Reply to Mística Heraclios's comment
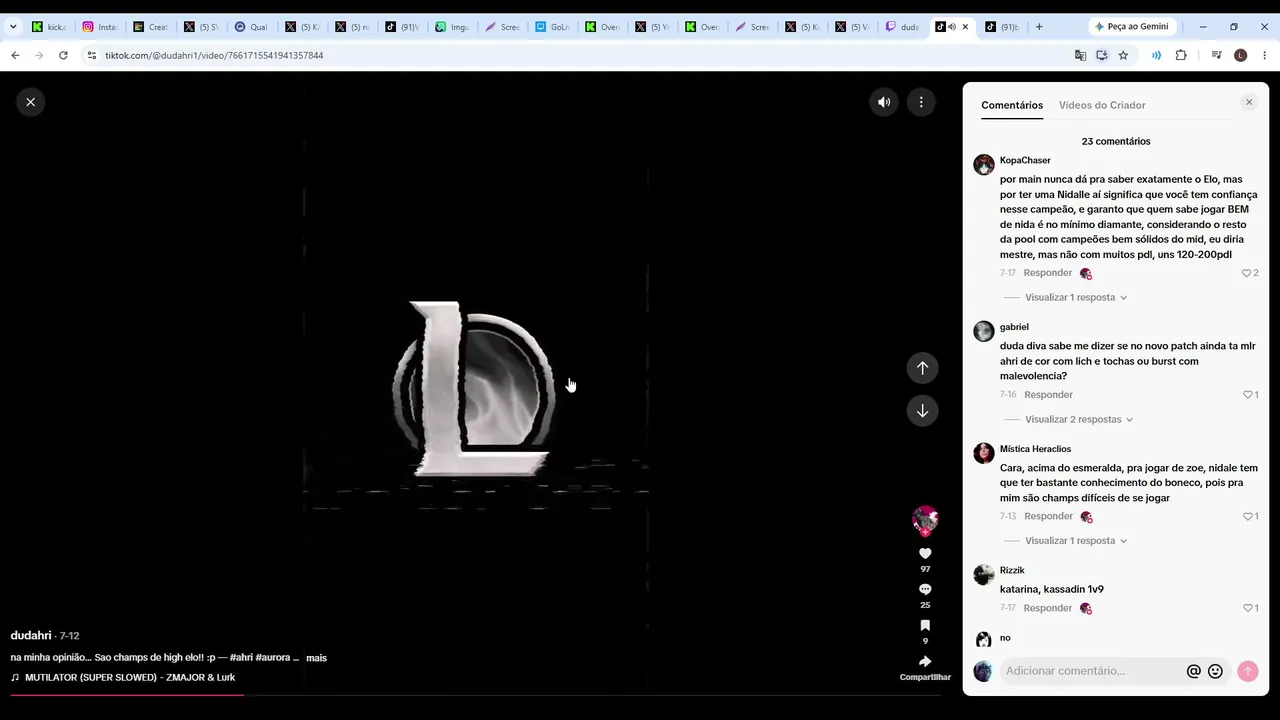This screenshot has width=1280, height=720. pos(1048,516)
